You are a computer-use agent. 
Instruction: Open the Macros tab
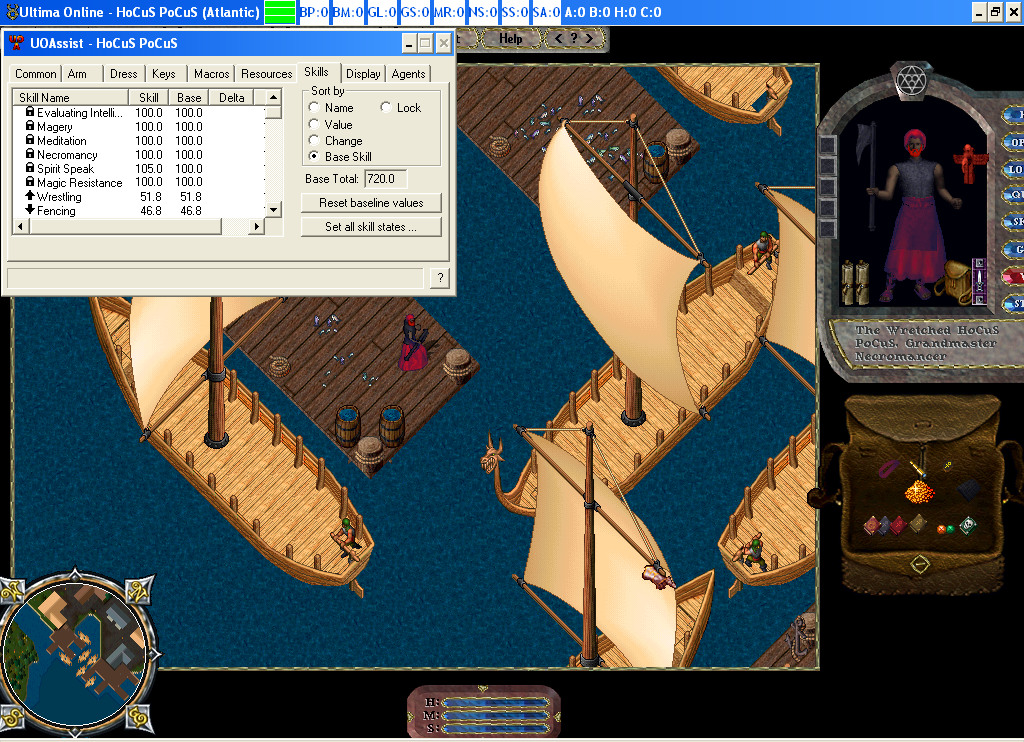click(x=212, y=74)
